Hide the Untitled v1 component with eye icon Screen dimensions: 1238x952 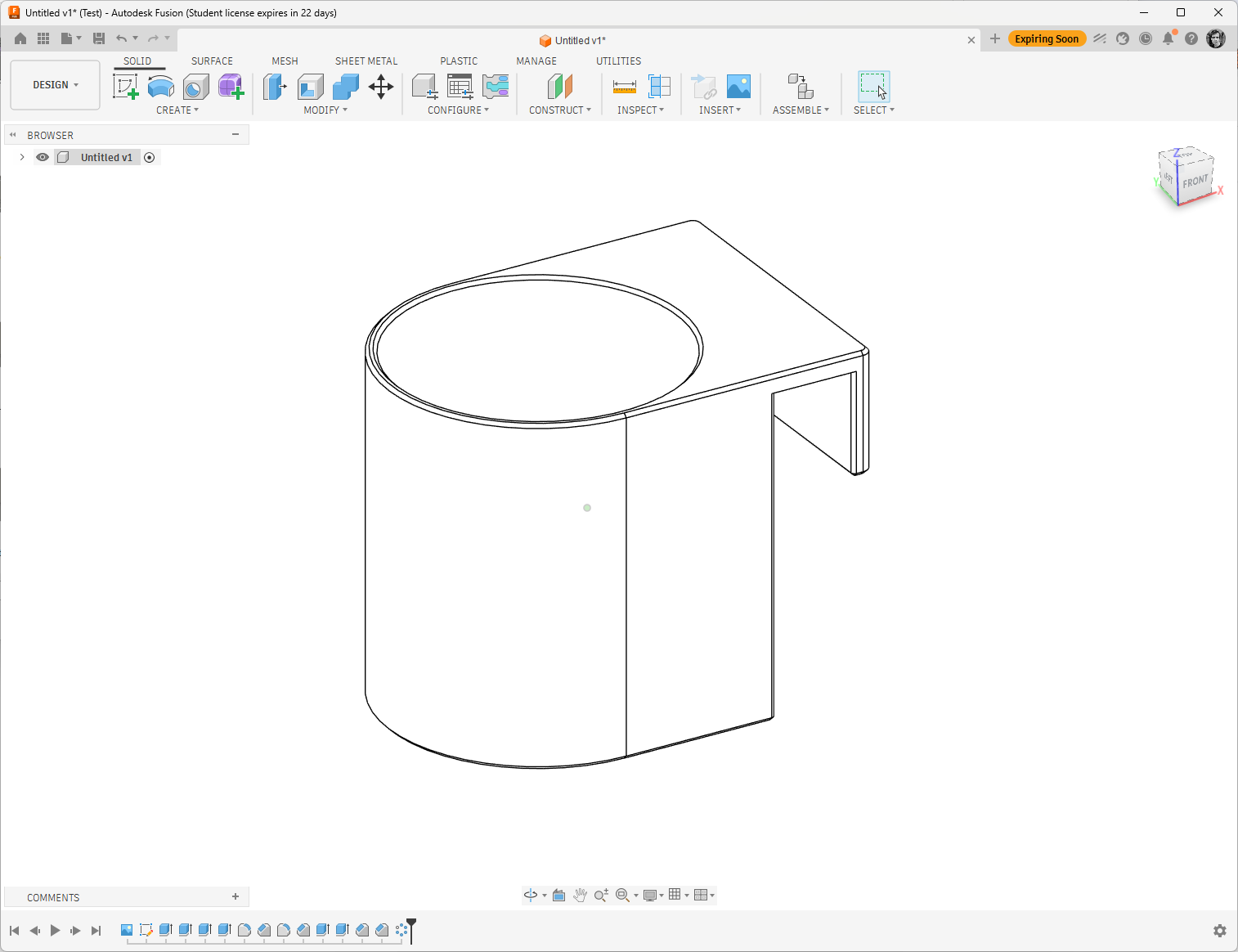(43, 157)
